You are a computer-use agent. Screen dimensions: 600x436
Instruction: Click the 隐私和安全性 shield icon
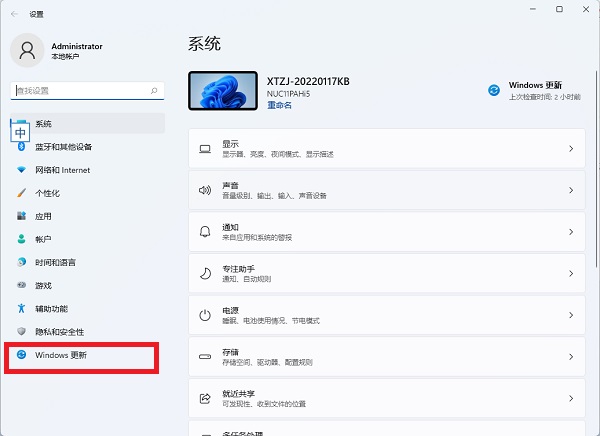pos(21,331)
